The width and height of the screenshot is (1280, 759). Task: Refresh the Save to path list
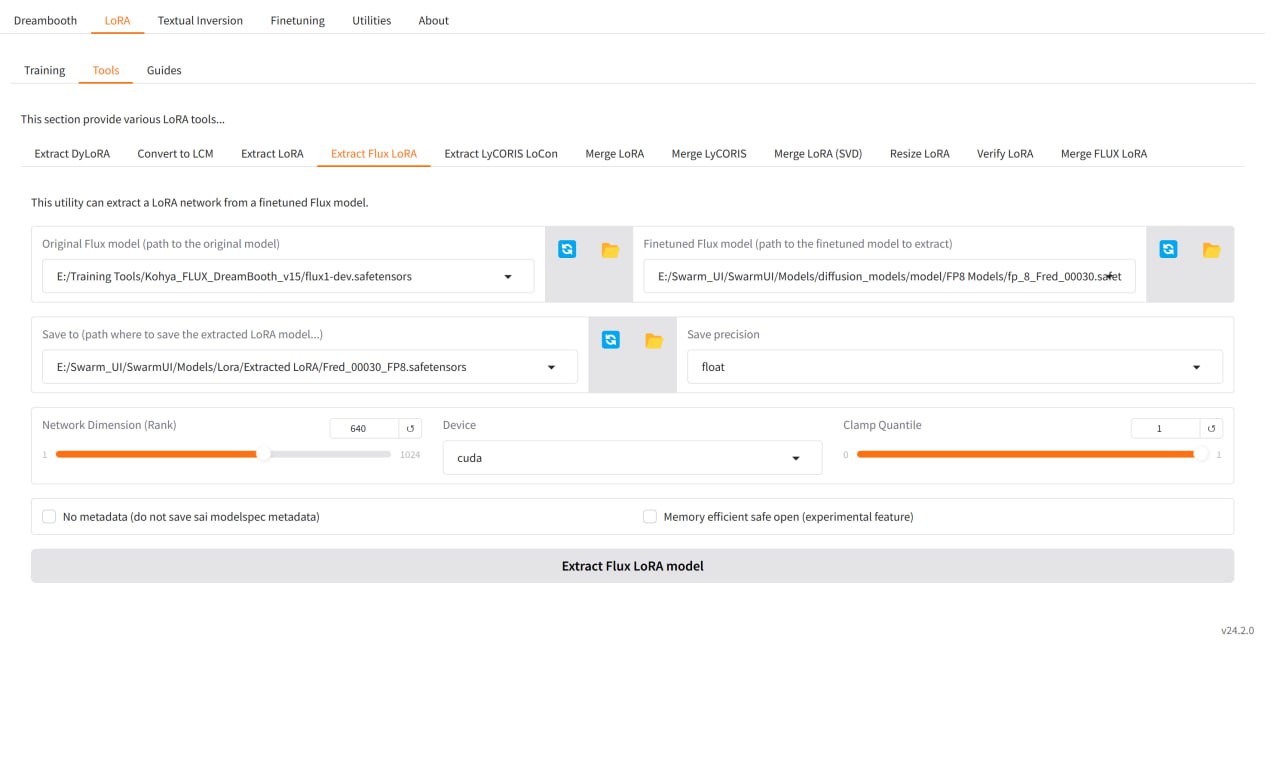point(611,340)
